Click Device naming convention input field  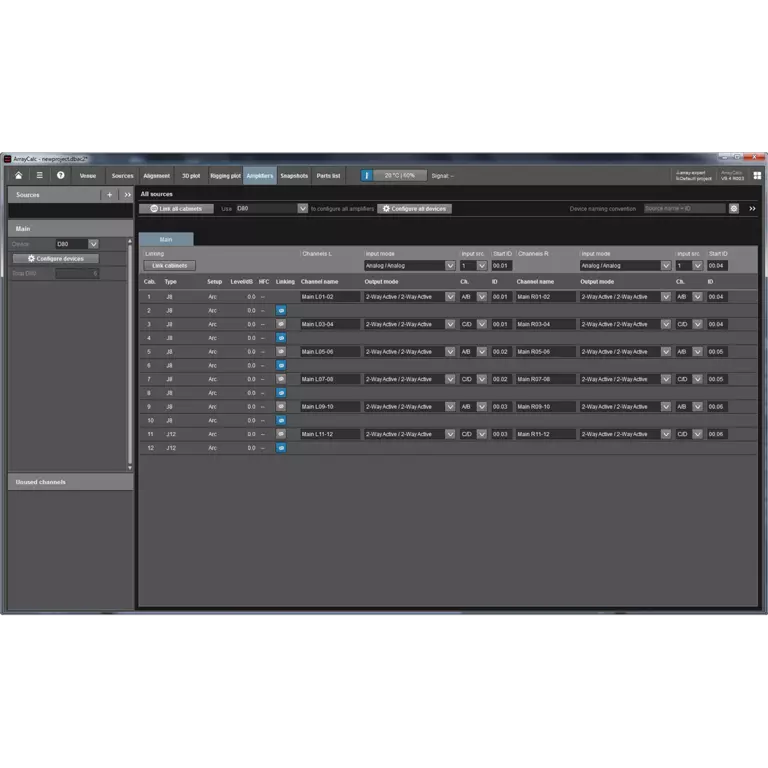(x=685, y=209)
